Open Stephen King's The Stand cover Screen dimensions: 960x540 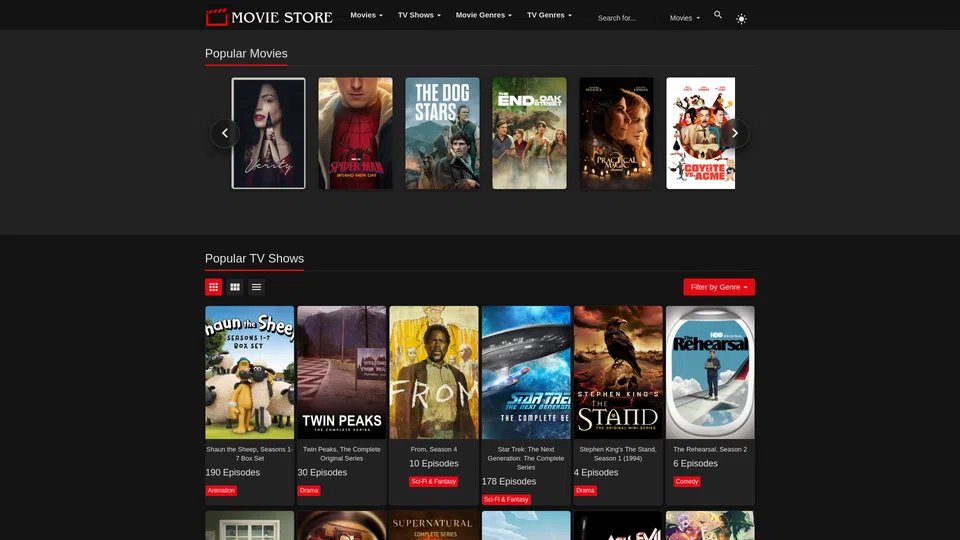tap(618, 372)
